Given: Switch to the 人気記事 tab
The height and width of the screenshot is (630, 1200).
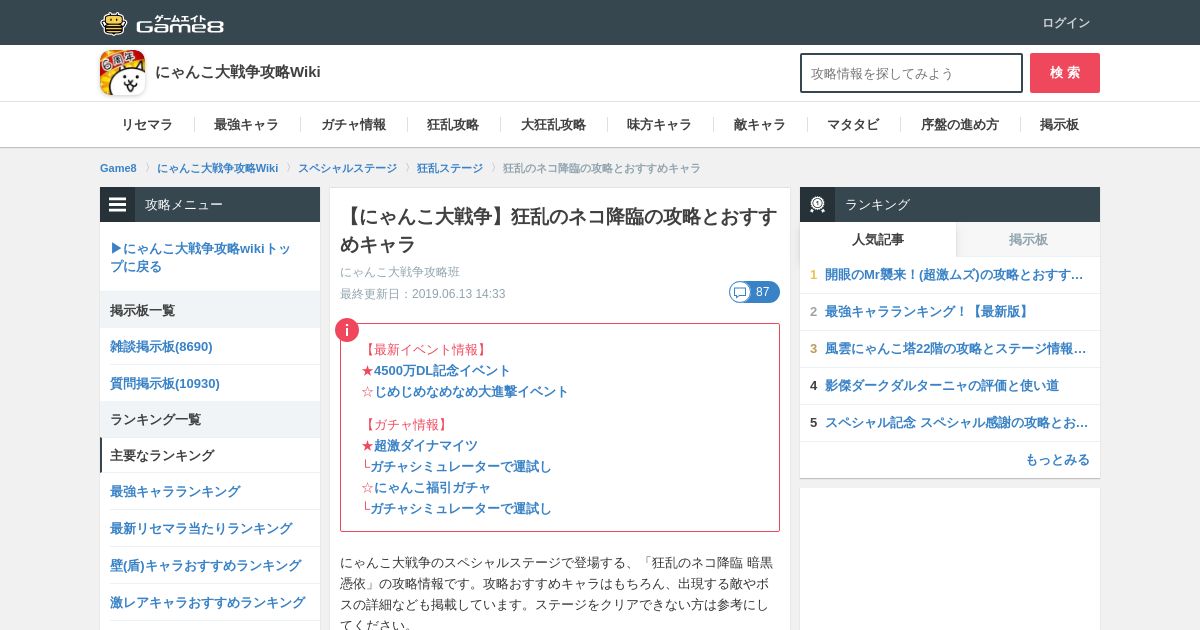Looking at the screenshot, I should click(x=878, y=239).
